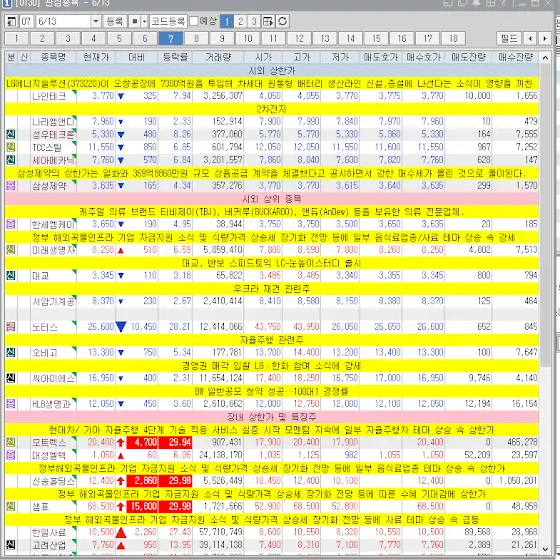
Task: Switch to group tab 4
Action: (x=94, y=39)
